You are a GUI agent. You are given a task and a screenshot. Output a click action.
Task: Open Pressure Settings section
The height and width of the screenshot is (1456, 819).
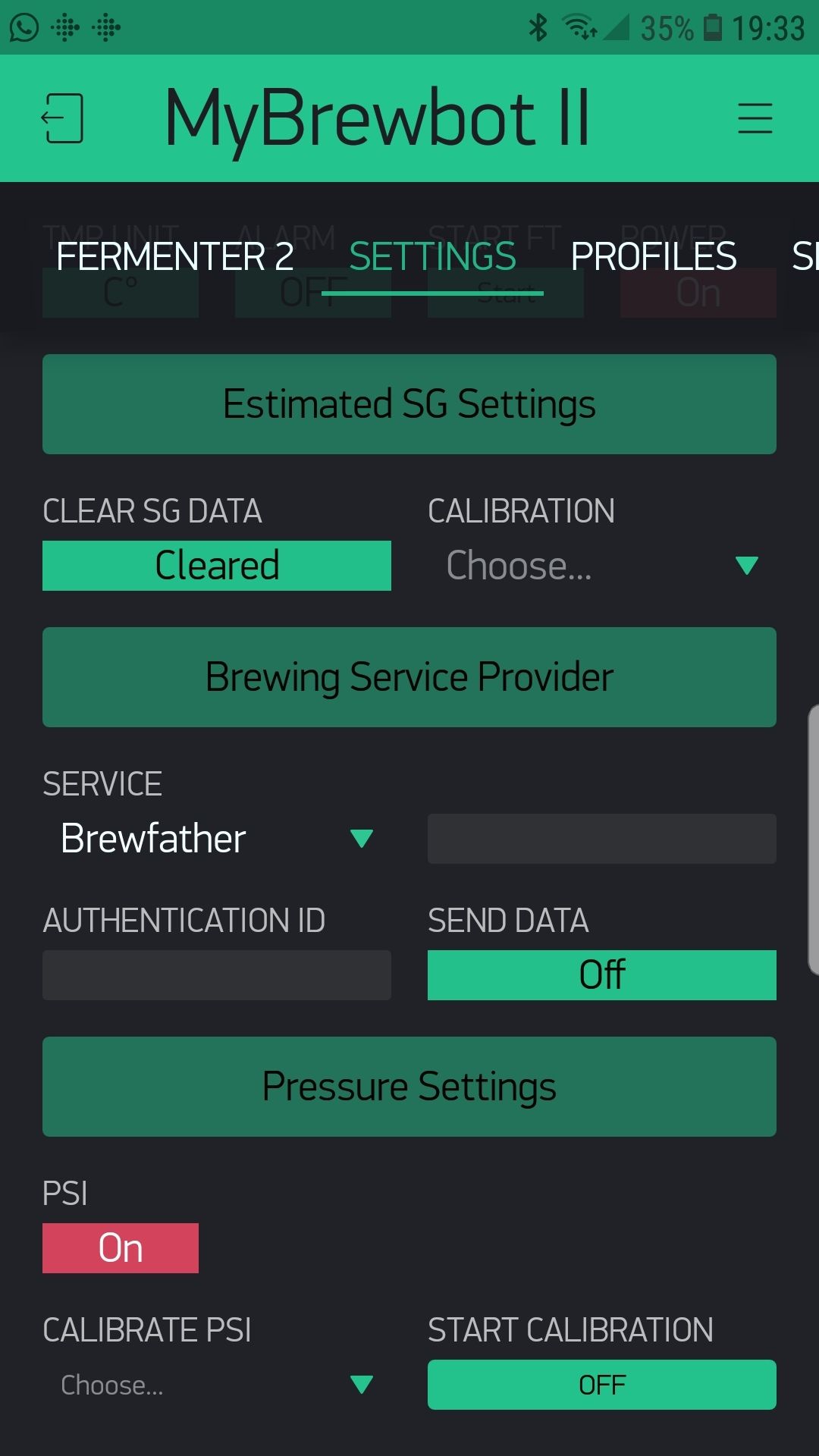click(x=409, y=1086)
